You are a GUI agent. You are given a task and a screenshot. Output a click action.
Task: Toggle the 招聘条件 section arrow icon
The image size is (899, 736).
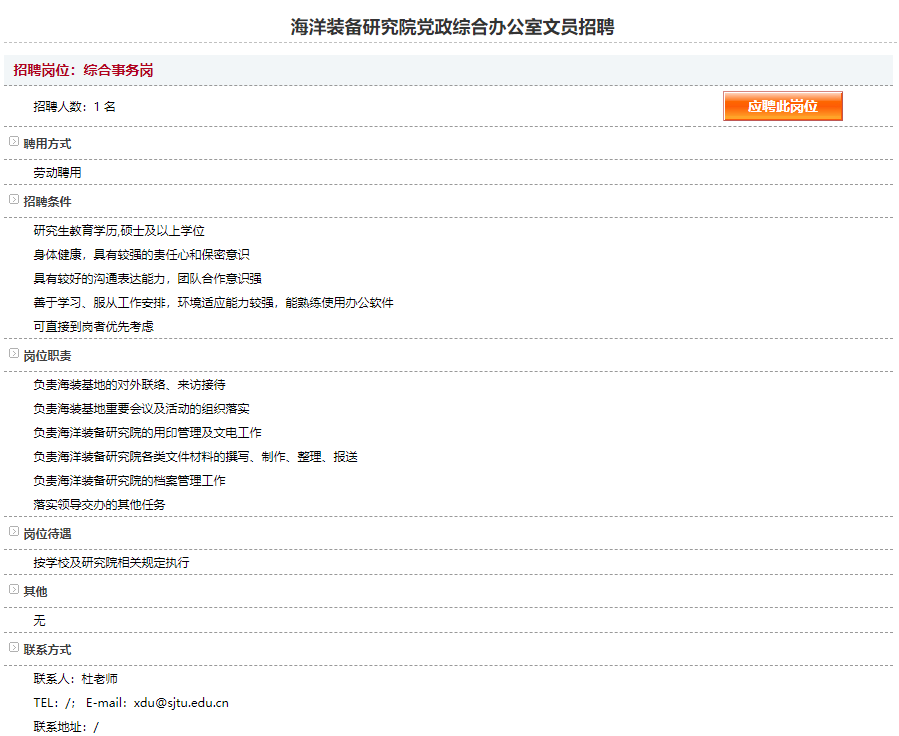14,199
